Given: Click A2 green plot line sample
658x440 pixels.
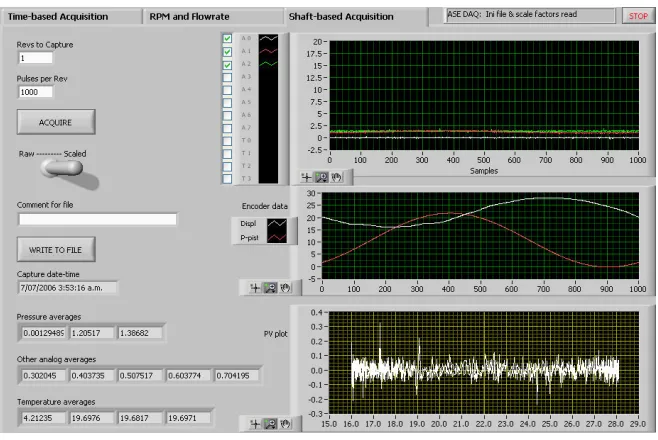Looking at the screenshot, I should [x=268, y=64].
